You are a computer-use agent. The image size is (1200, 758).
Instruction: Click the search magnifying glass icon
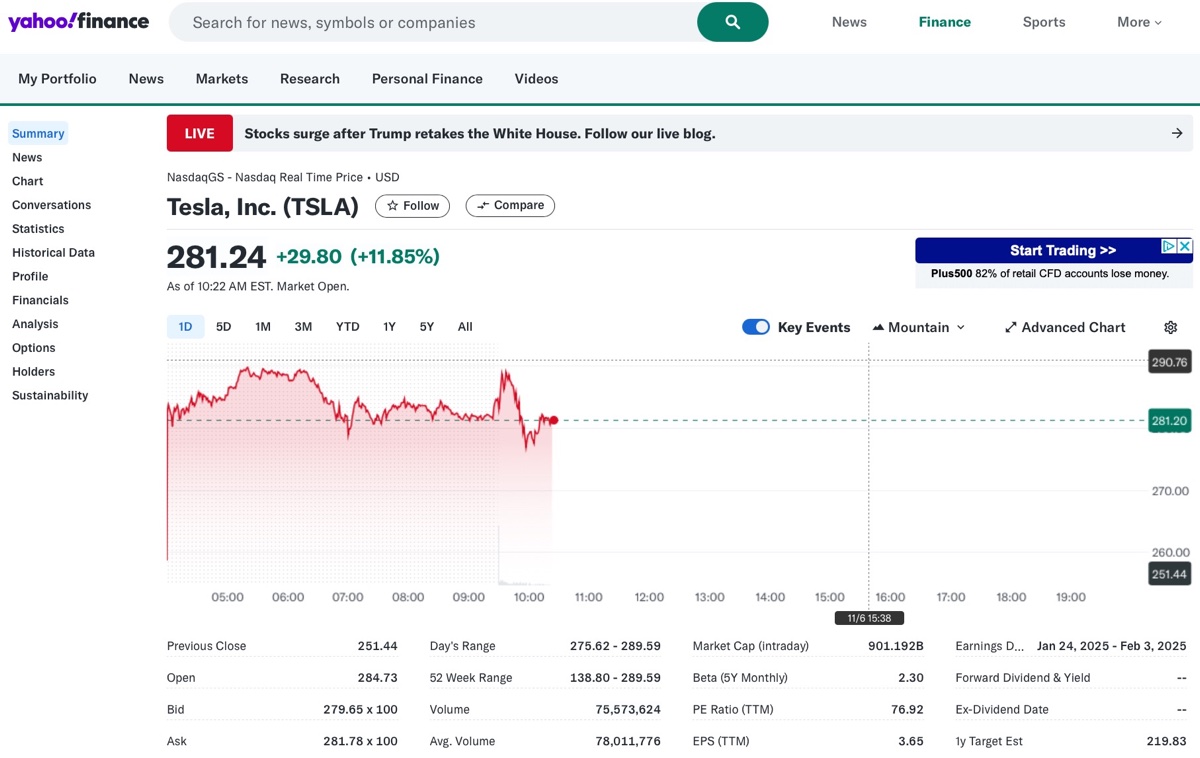[733, 21]
